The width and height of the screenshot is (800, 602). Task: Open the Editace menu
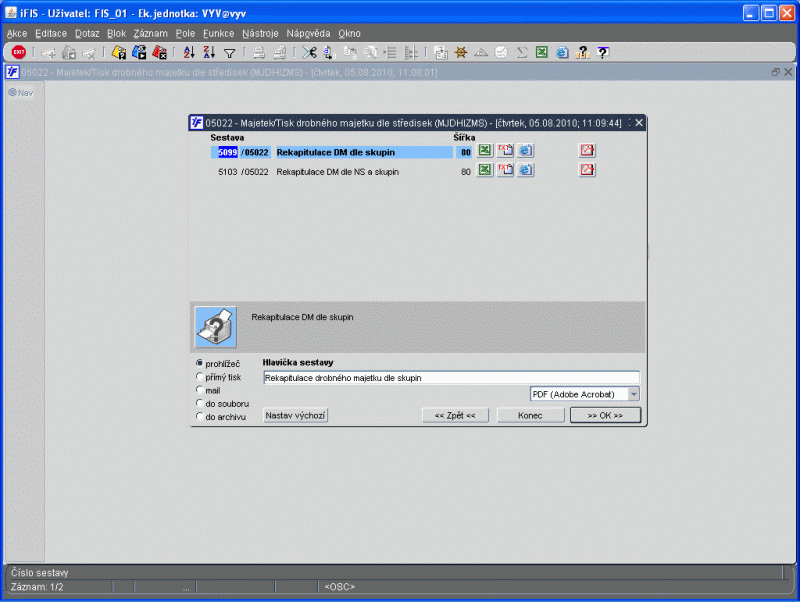51,33
